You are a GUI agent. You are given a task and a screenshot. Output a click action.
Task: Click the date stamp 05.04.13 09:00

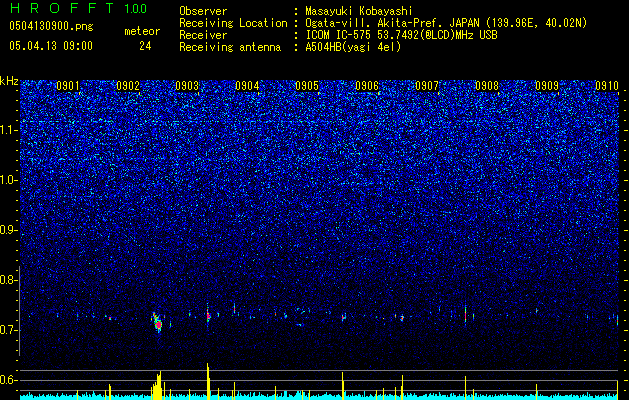point(51,46)
